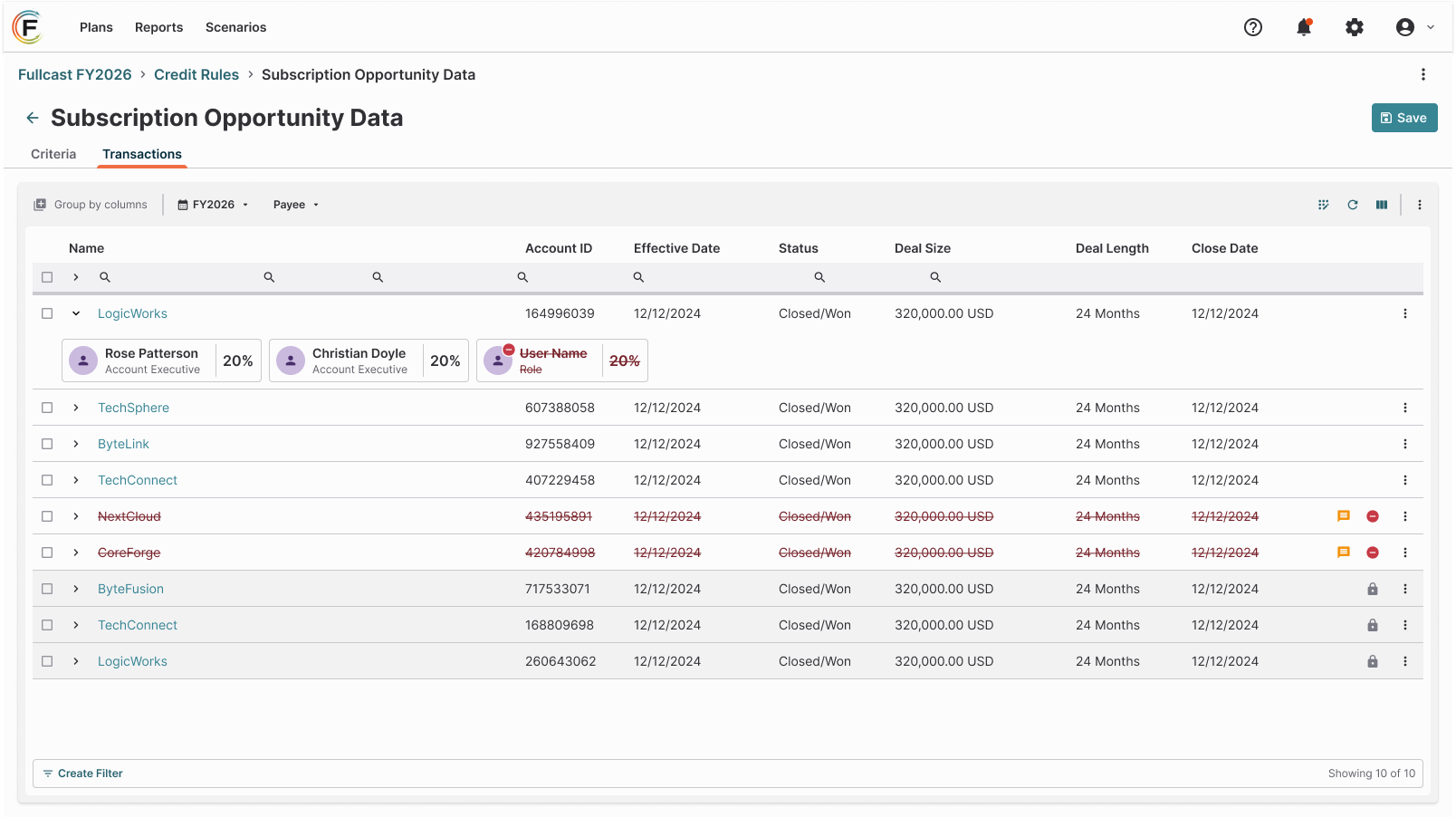
Task: Open the FY2026 period dropdown
Action: (213, 205)
